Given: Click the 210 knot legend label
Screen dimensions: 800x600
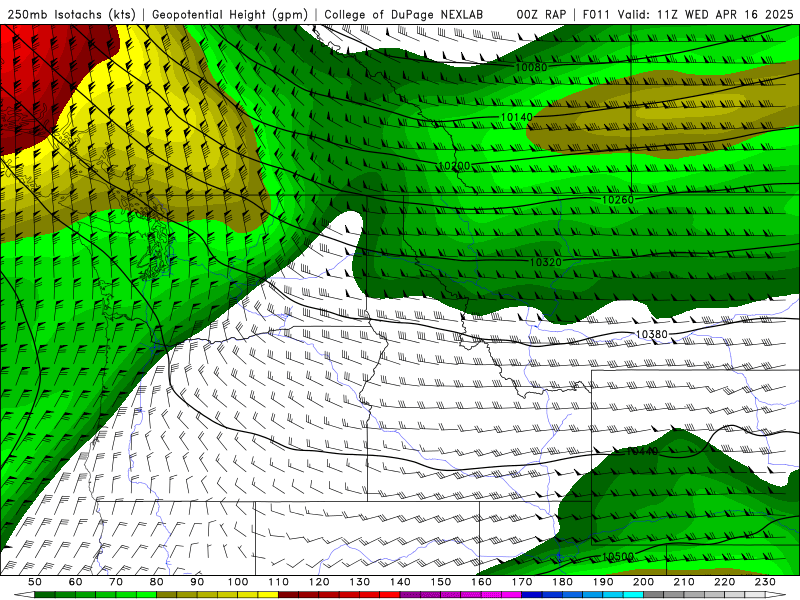Looking at the screenshot, I should (685, 582).
